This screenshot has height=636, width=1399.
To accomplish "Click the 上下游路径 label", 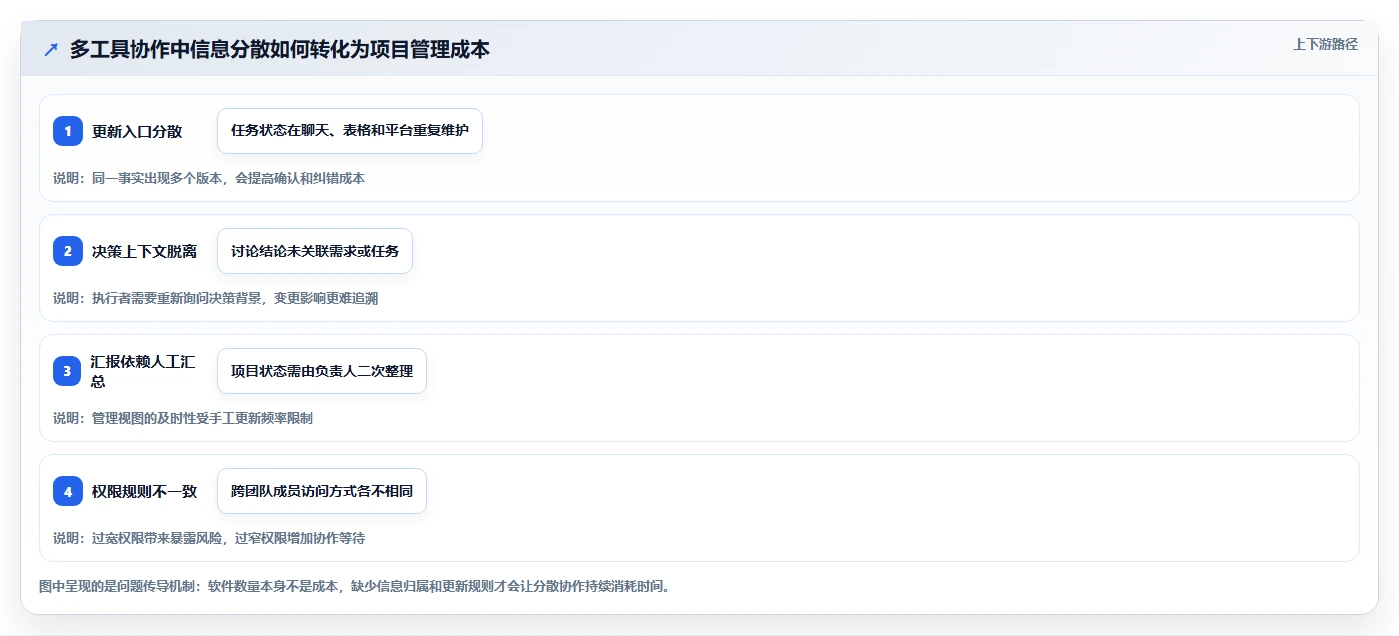I will [x=1325, y=44].
